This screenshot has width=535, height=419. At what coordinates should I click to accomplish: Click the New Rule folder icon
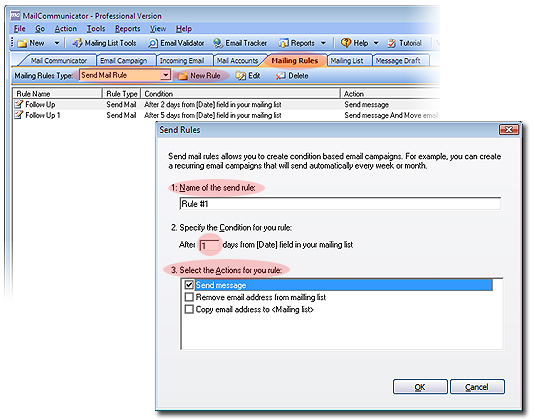[x=183, y=76]
